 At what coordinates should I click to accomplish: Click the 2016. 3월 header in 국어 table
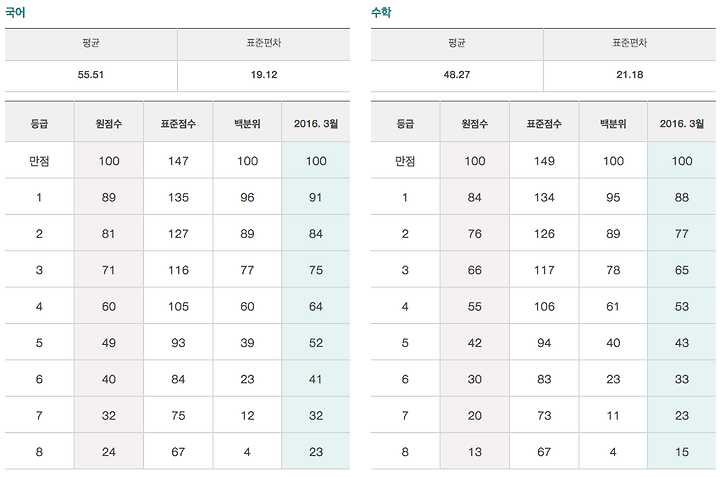click(x=316, y=124)
